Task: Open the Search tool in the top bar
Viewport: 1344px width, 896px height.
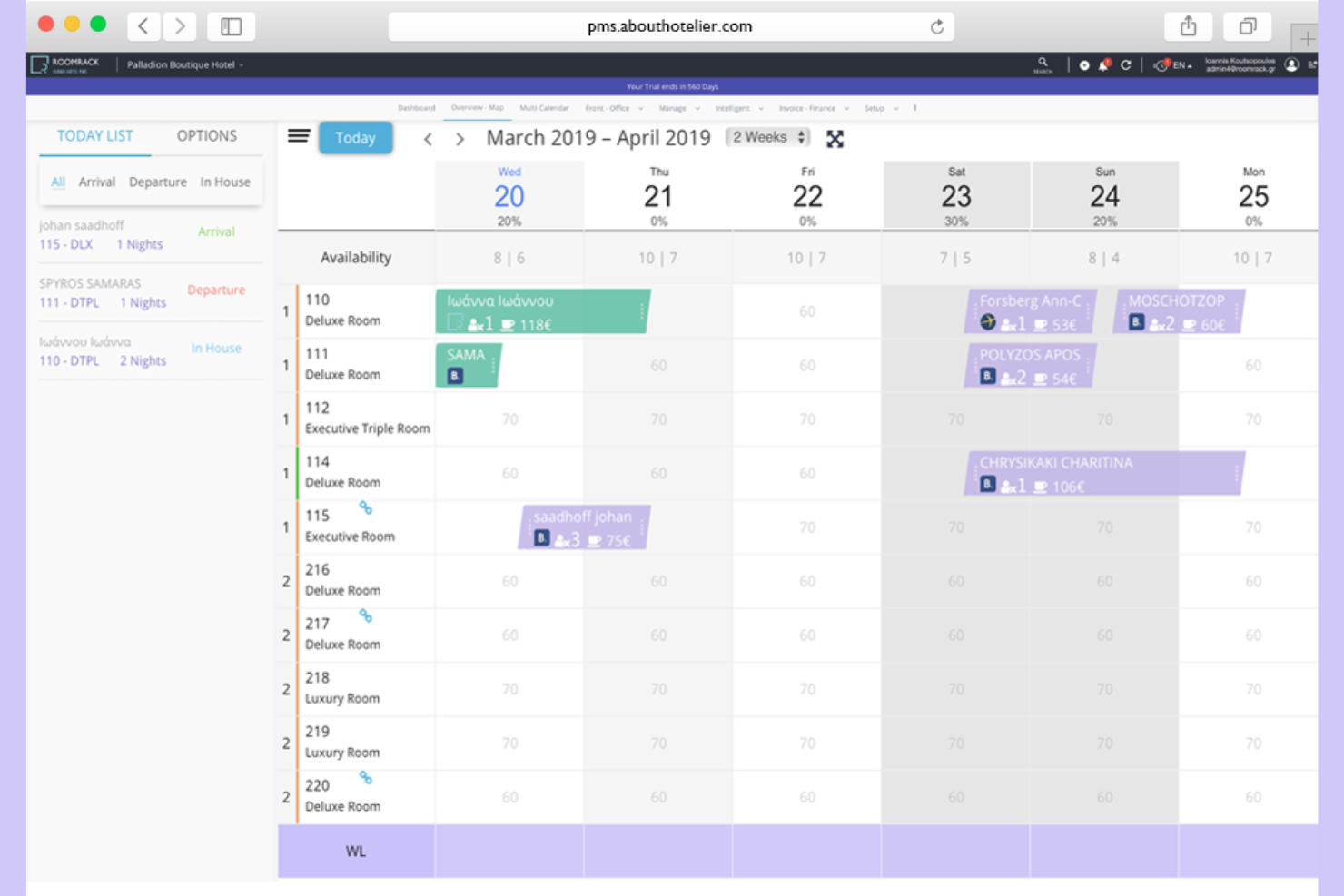Action: (x=1042, y=64)
